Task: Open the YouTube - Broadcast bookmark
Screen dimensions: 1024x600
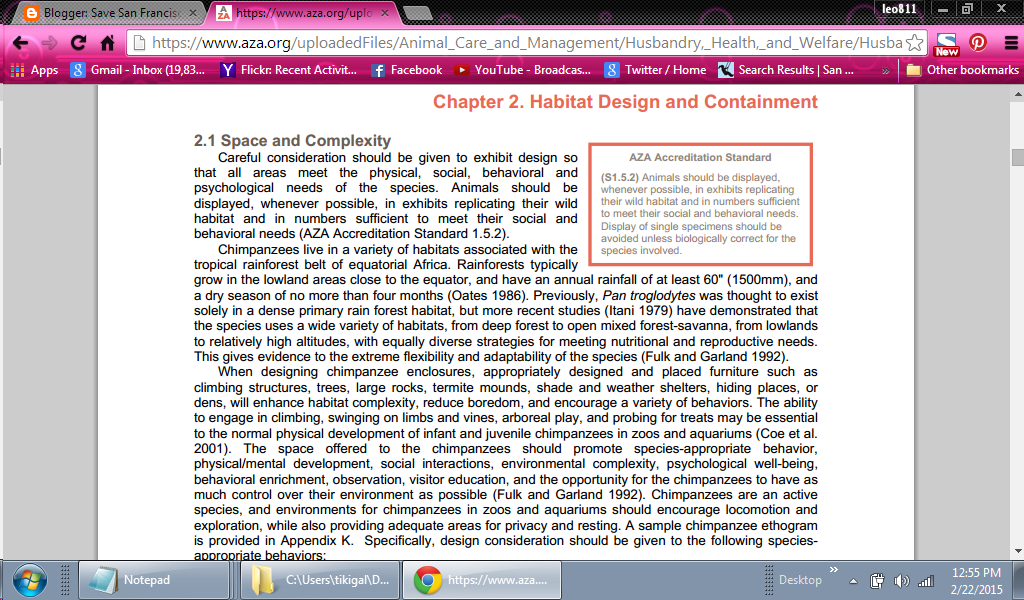Action: [522, 70]
